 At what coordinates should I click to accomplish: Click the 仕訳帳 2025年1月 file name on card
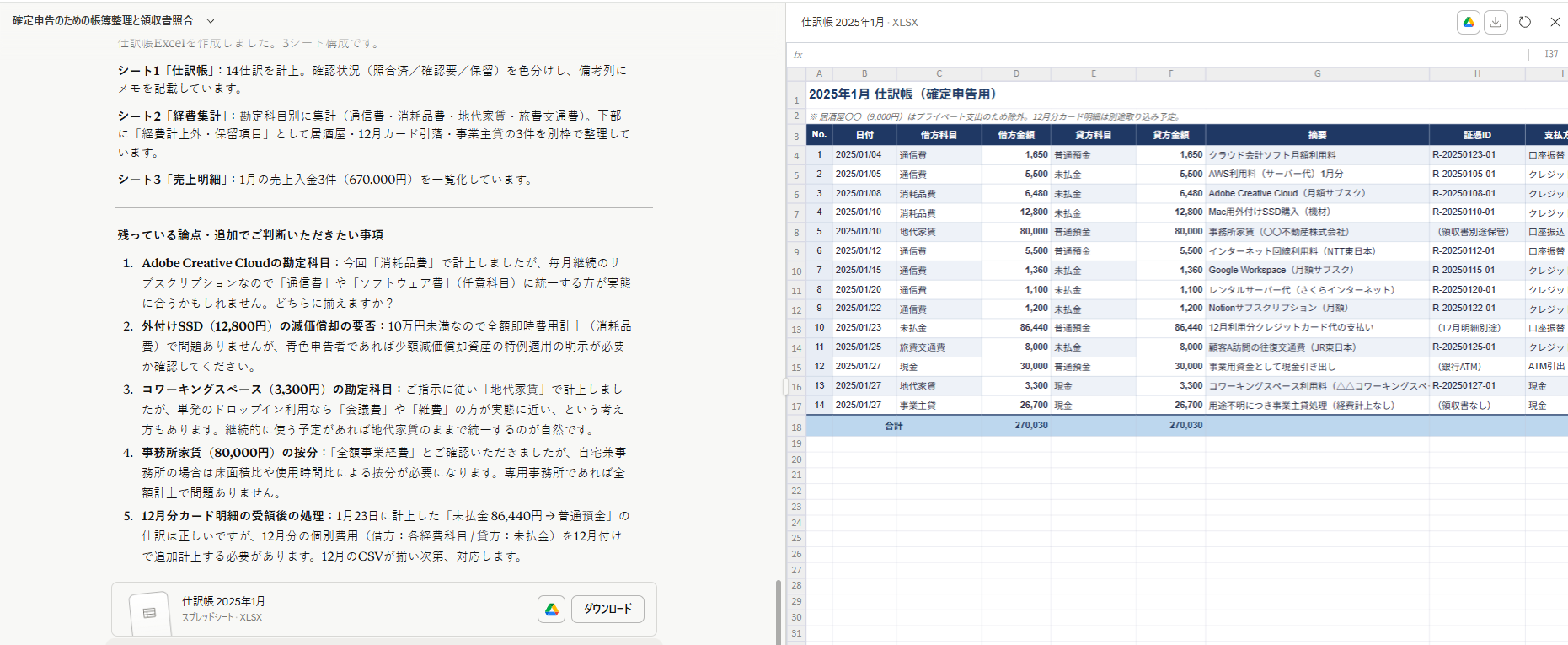click(223, 601)
